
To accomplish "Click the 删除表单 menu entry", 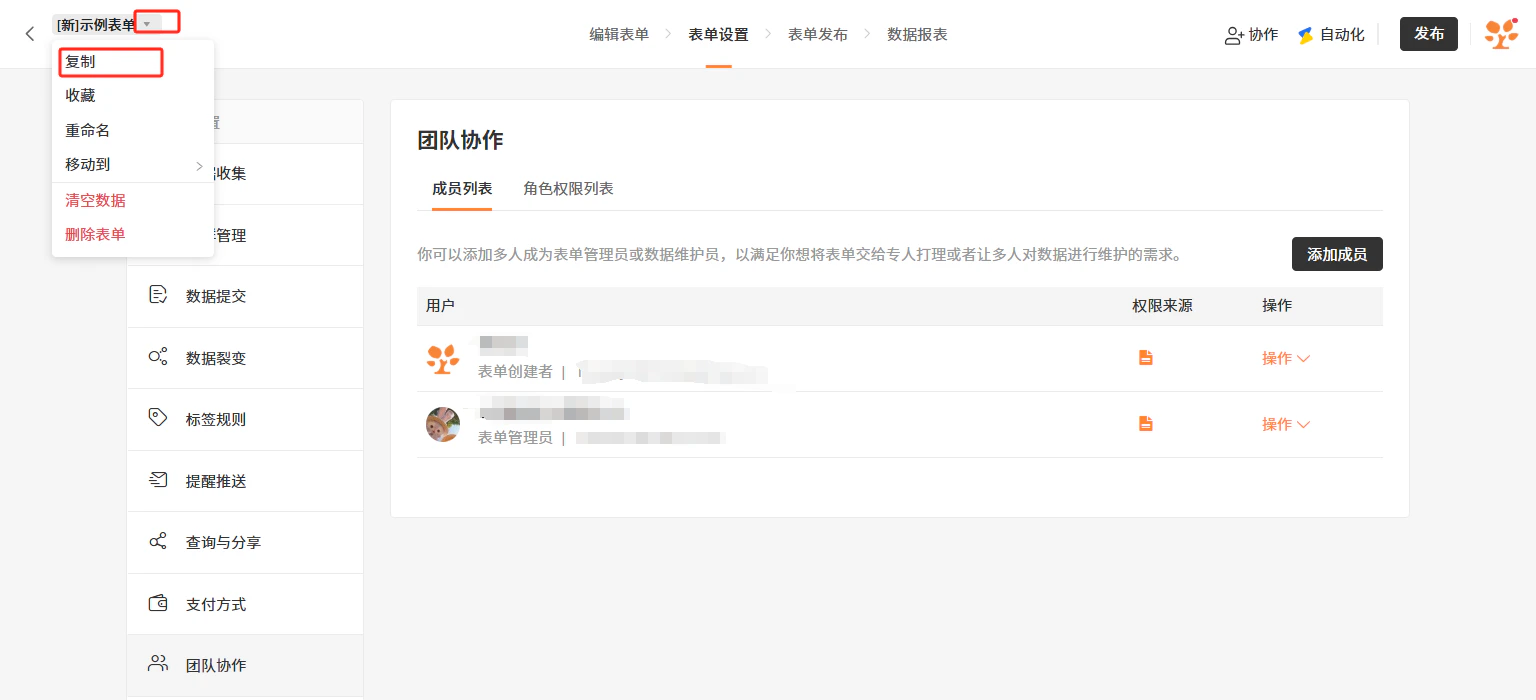I will pyautogui.click(x=95, y=234).
